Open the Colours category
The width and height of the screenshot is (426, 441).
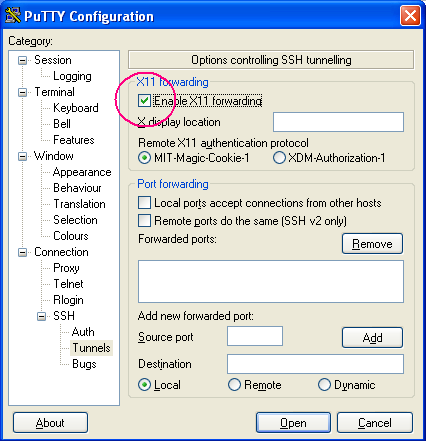(x=71, y=236)
